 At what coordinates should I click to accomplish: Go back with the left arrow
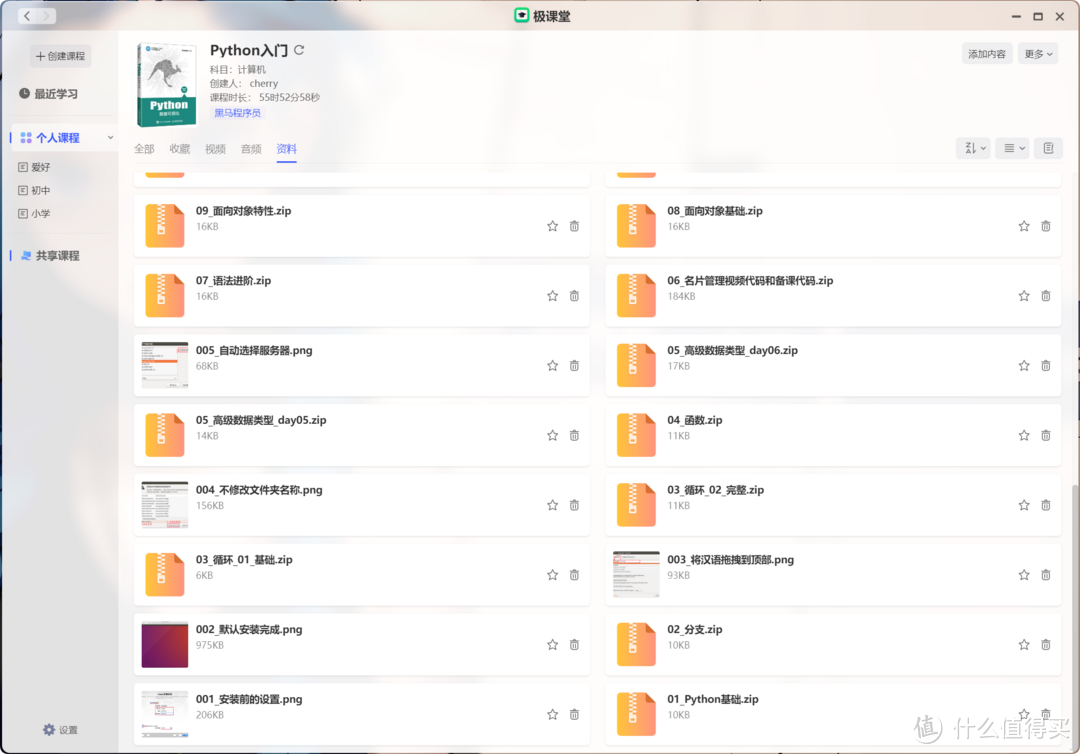(x=27, y=16)
